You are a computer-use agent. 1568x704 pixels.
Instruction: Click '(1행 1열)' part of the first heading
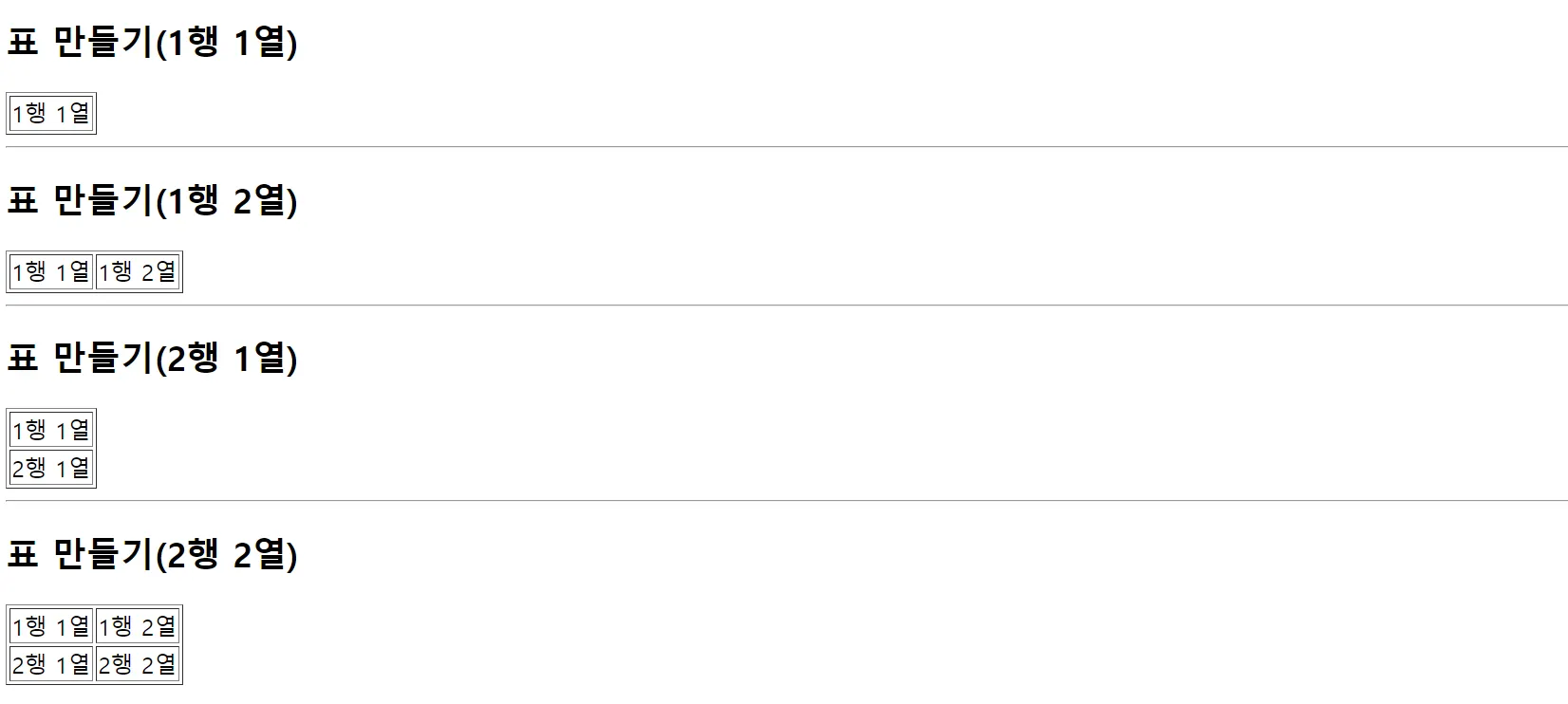226,43
